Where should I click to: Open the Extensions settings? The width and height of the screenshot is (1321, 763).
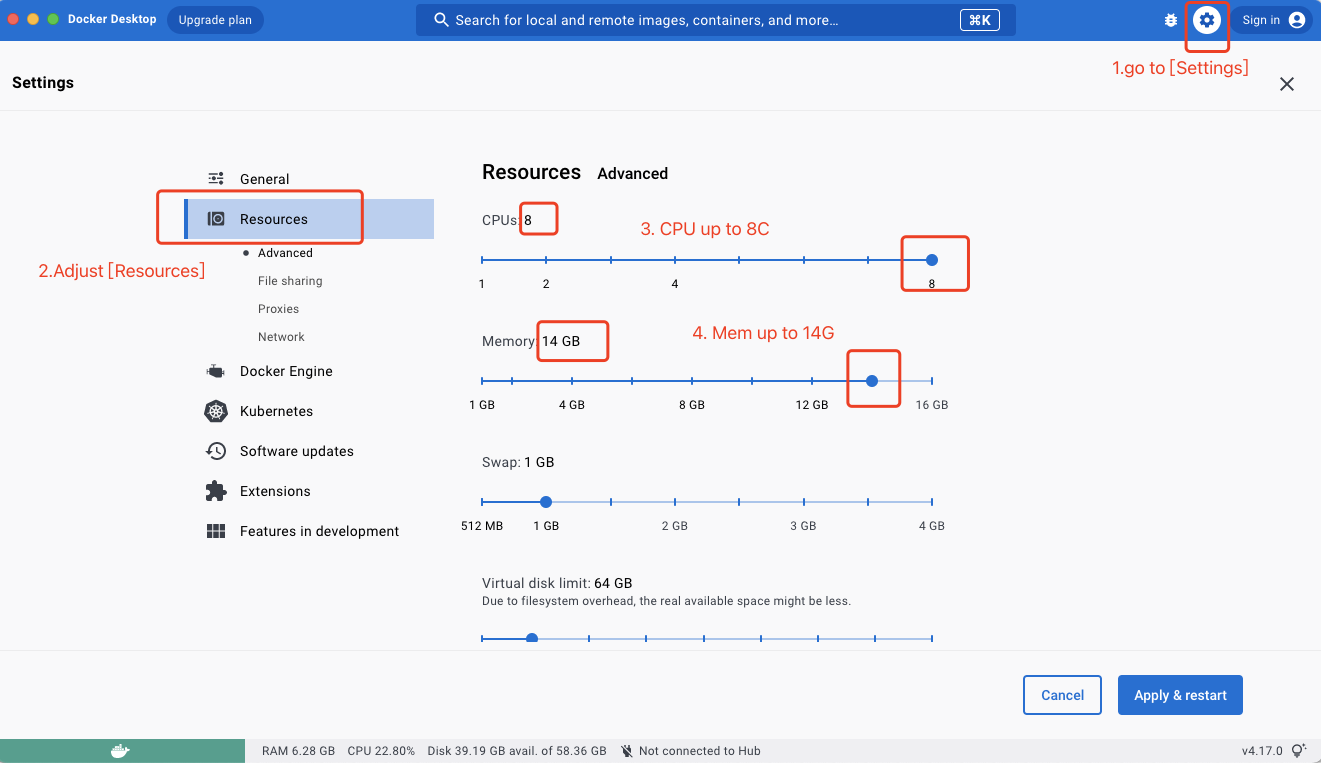[x=275, y=491]
